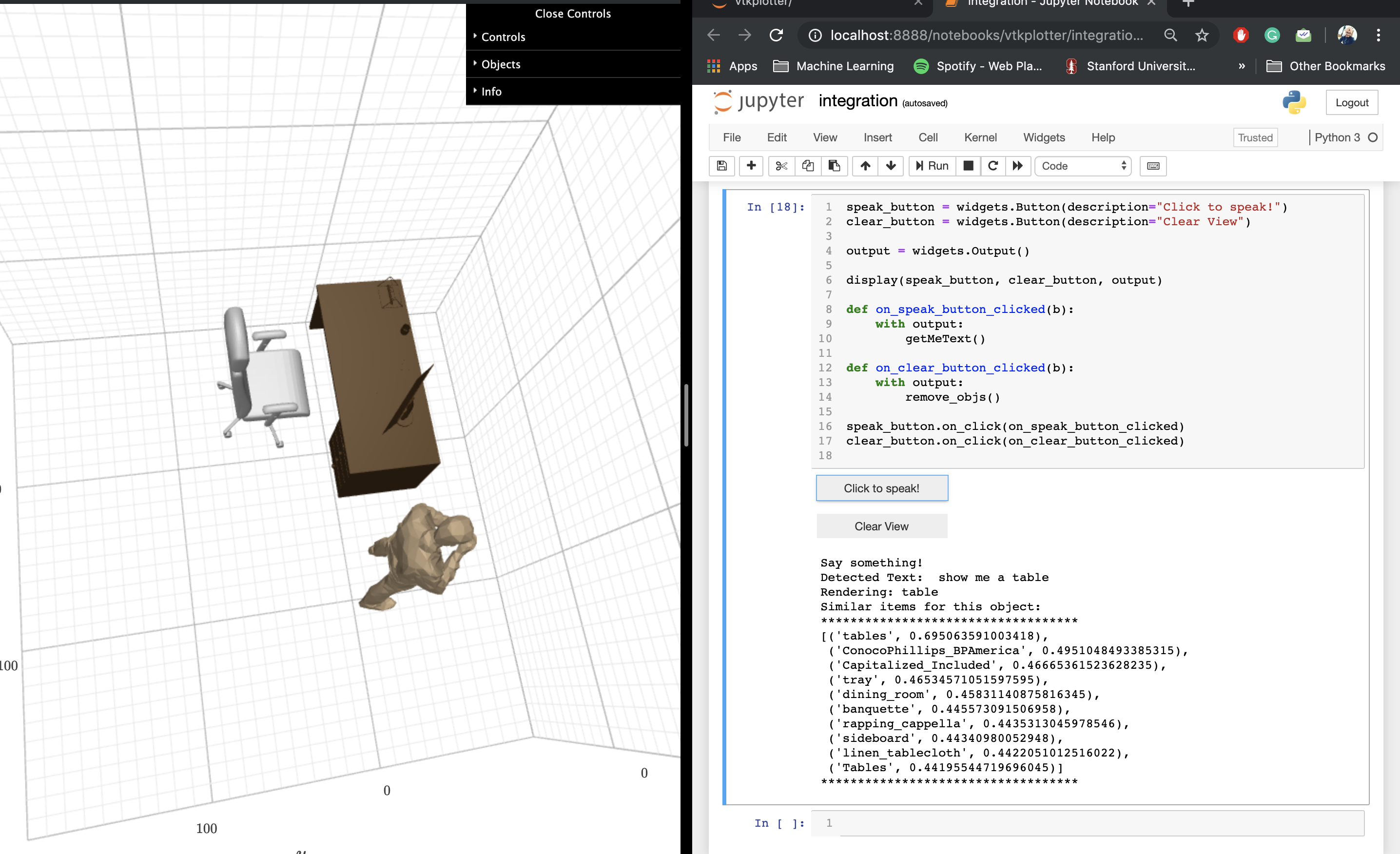Expand the Objects panel section
1400x854 pixels.
coord(499,64)
